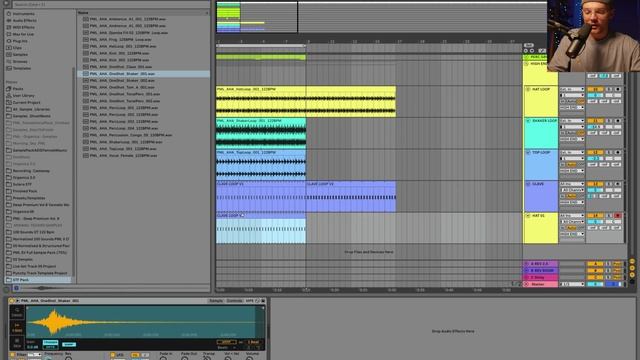Open HAT LOOP input type dropdown
Viewport: 640px width, 360px height.
point(572,89)
